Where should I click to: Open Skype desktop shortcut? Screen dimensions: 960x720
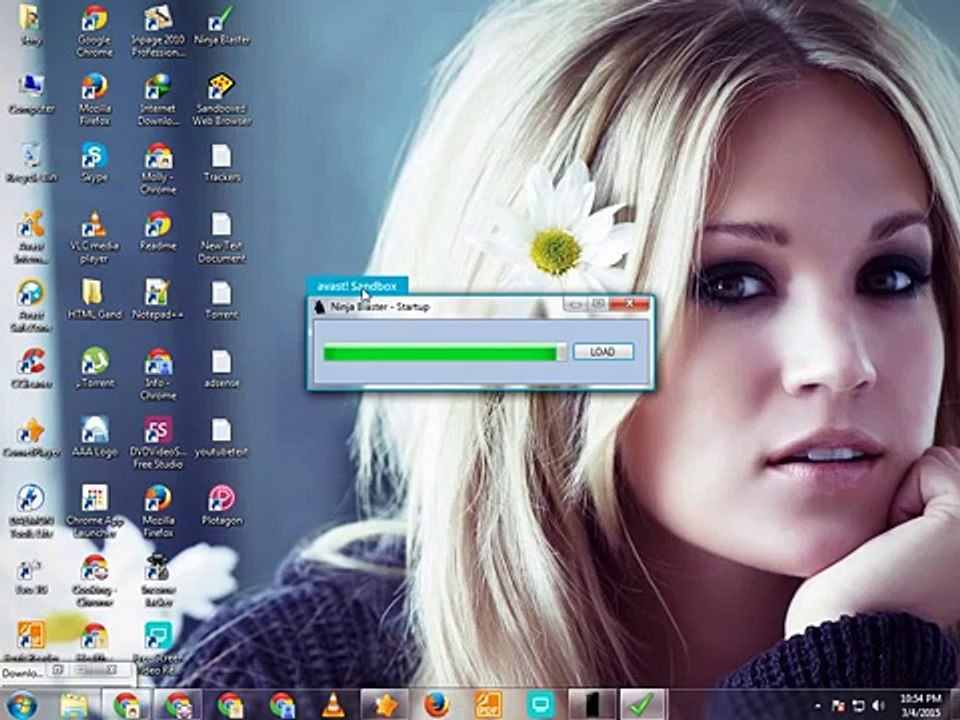(95, 162)
